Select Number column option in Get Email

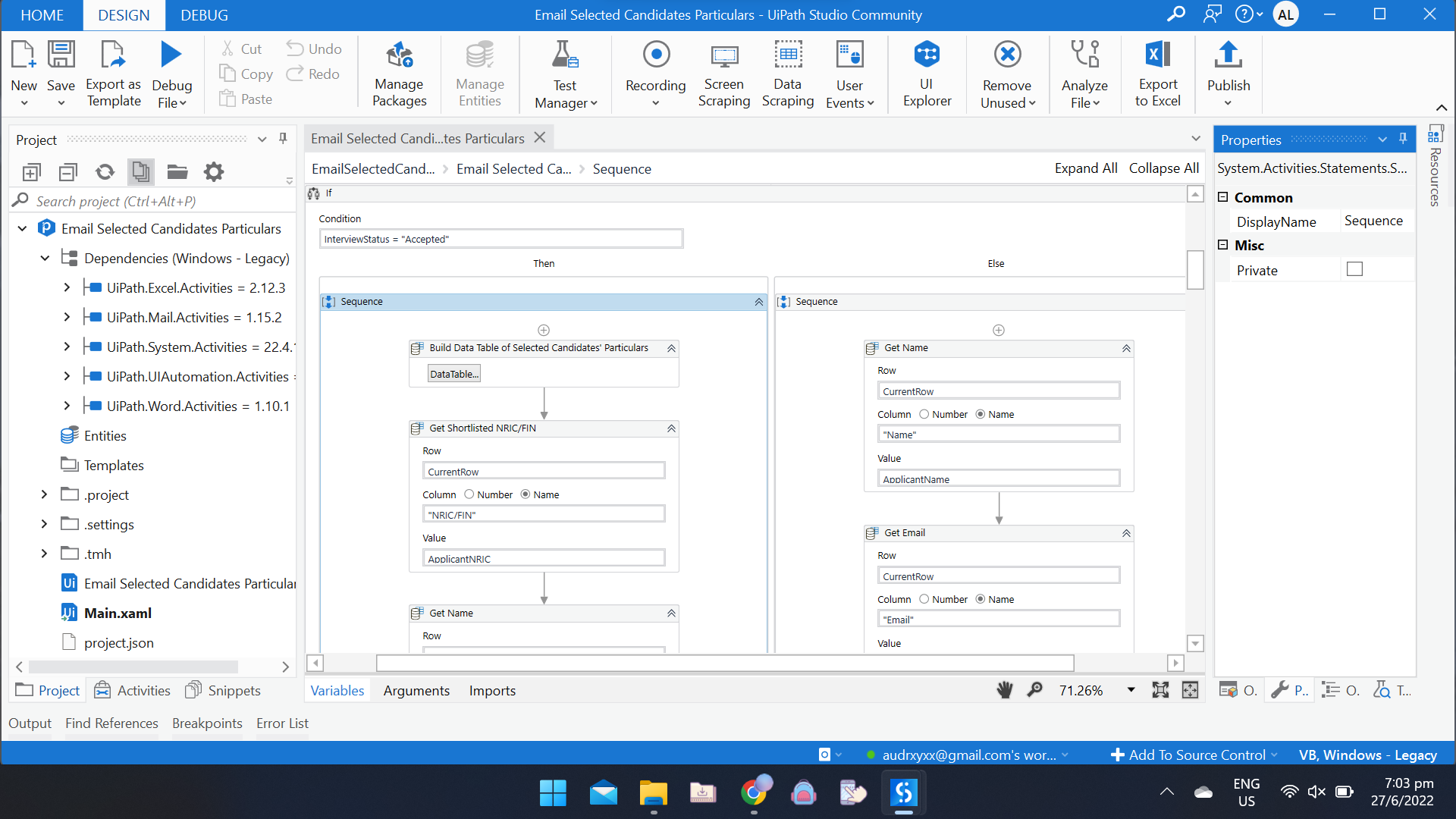[924, 599]
